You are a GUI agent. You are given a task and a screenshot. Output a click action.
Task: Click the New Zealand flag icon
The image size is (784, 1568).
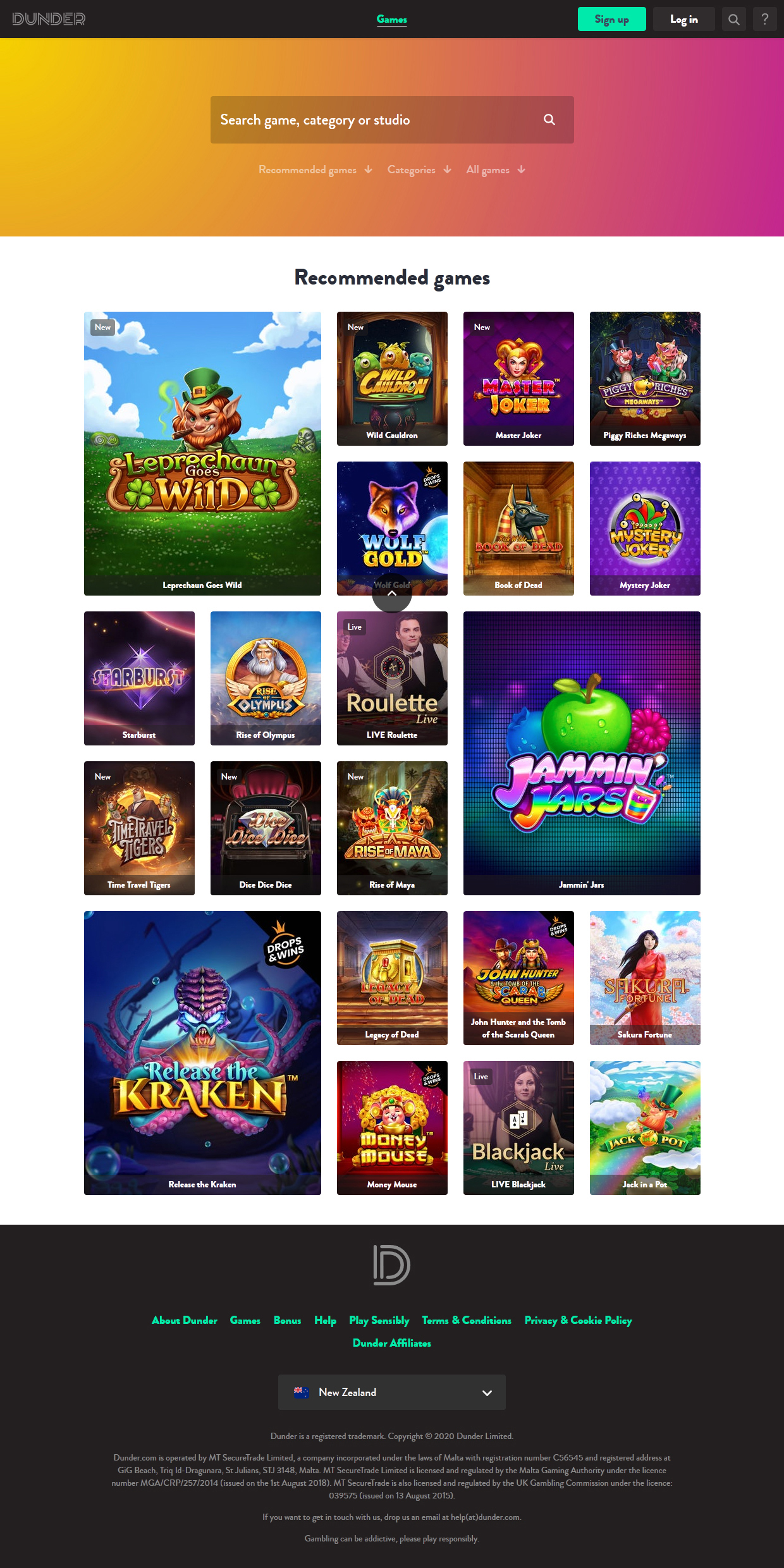[x=302, y=1392]
